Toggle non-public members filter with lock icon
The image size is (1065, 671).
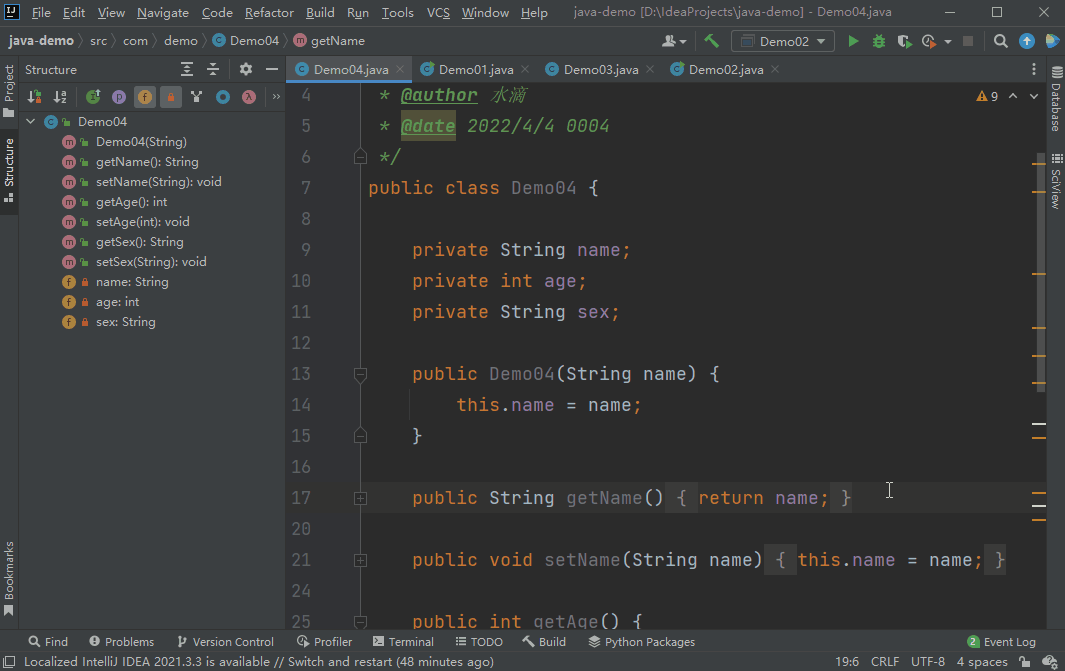[x=170, y=96]
